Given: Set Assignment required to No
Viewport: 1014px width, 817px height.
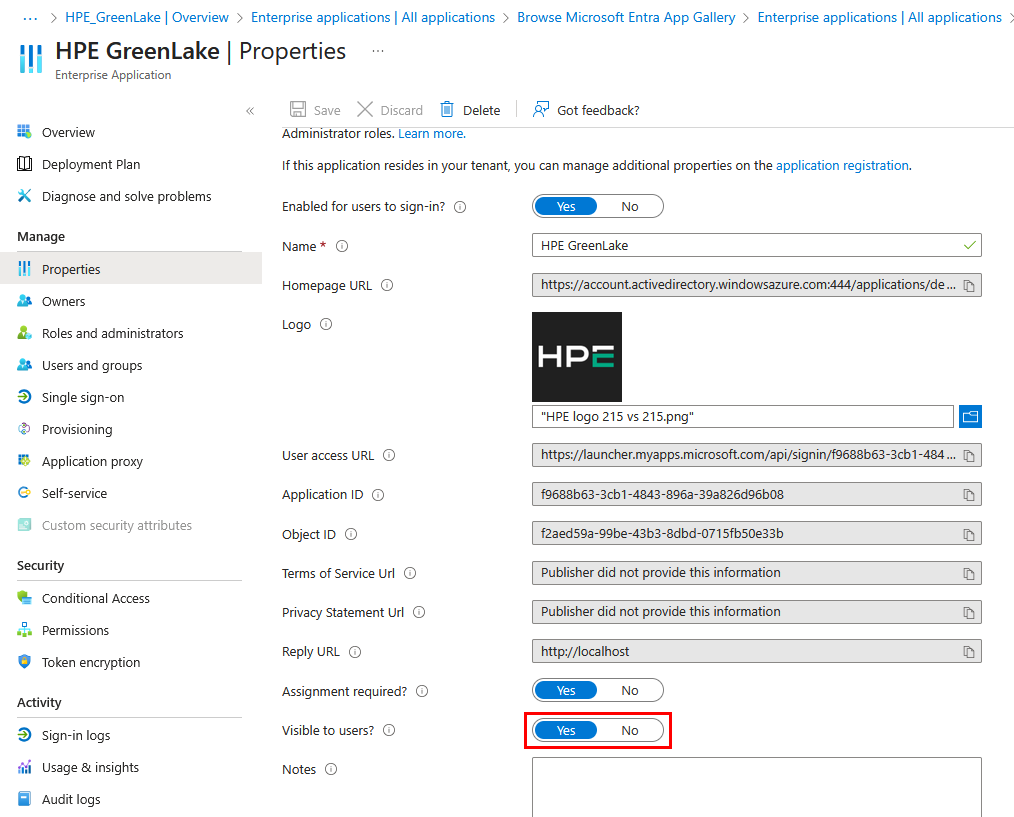Looking at the screenshot, I should [630, 691].
